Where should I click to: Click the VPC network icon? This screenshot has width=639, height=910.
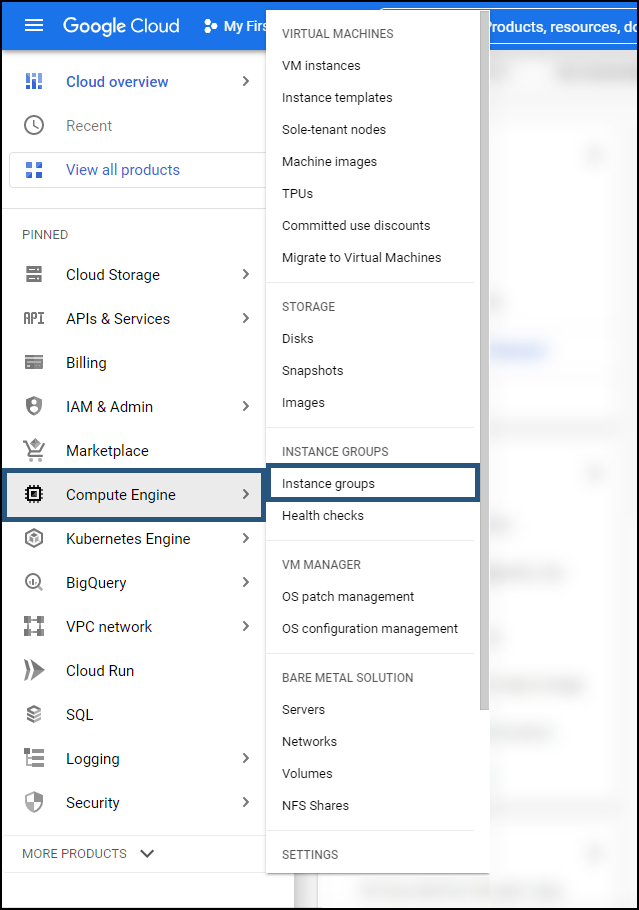pyautogui.click(x=34, y=626)
